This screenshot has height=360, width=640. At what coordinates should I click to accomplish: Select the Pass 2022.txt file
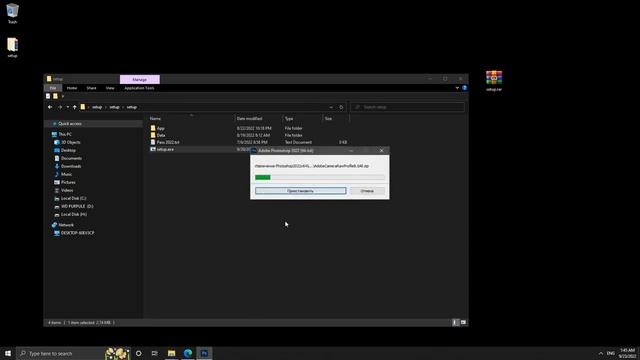pos(168,142)
